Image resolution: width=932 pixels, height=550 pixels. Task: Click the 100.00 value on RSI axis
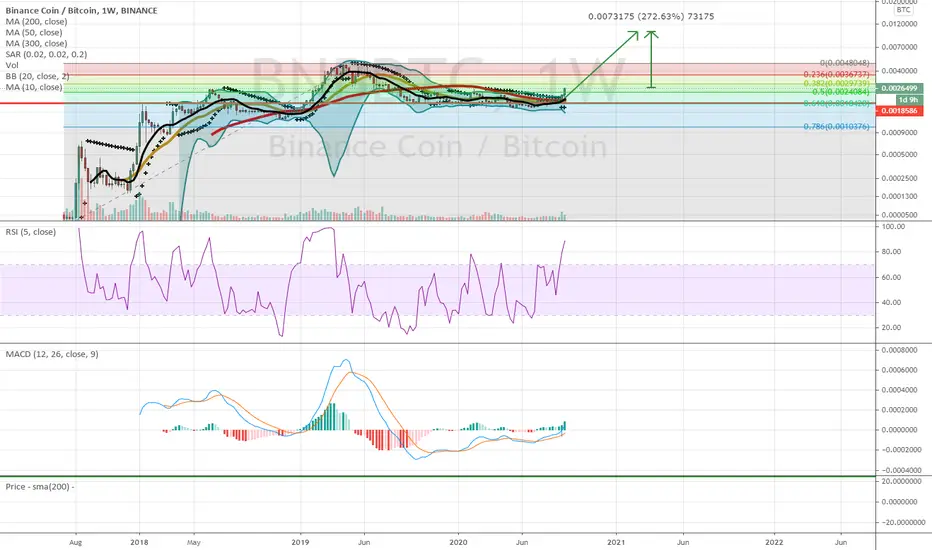coord(894,227)
